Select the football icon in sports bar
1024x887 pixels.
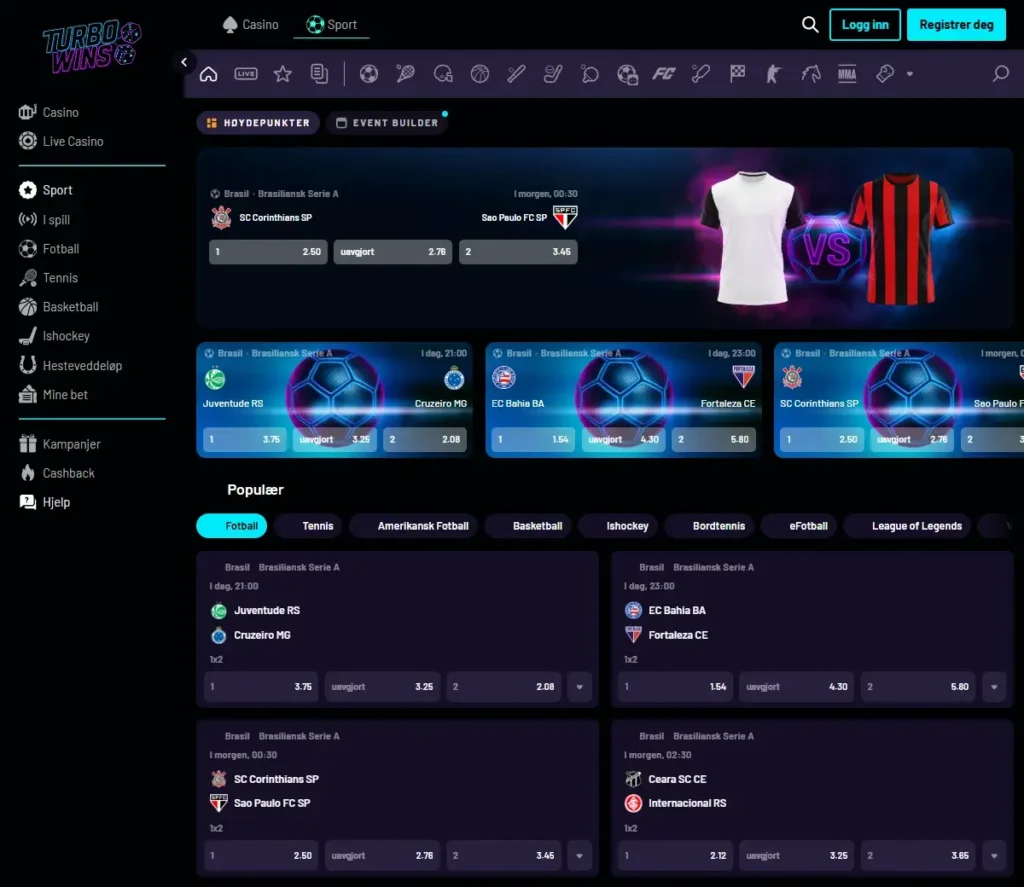tap(369, 74)
